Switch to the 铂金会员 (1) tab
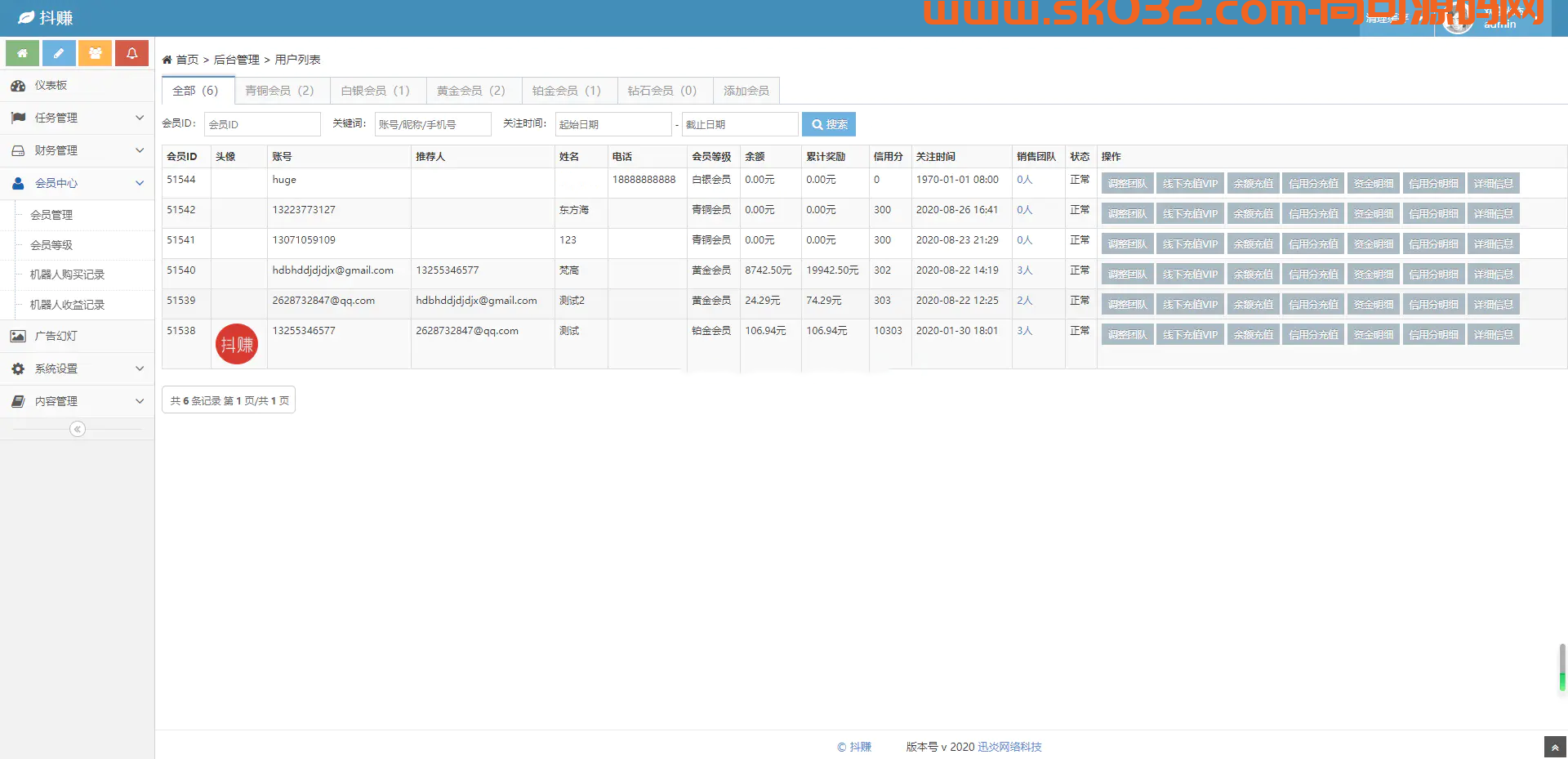The image size is (1568, 759). pos(569,91)
